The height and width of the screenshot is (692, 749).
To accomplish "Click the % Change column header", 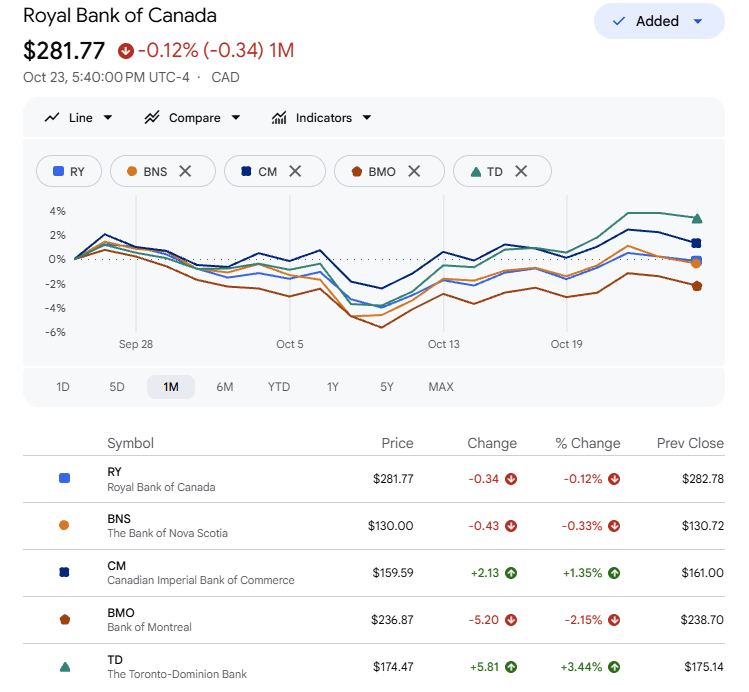I will pos(588,443).
